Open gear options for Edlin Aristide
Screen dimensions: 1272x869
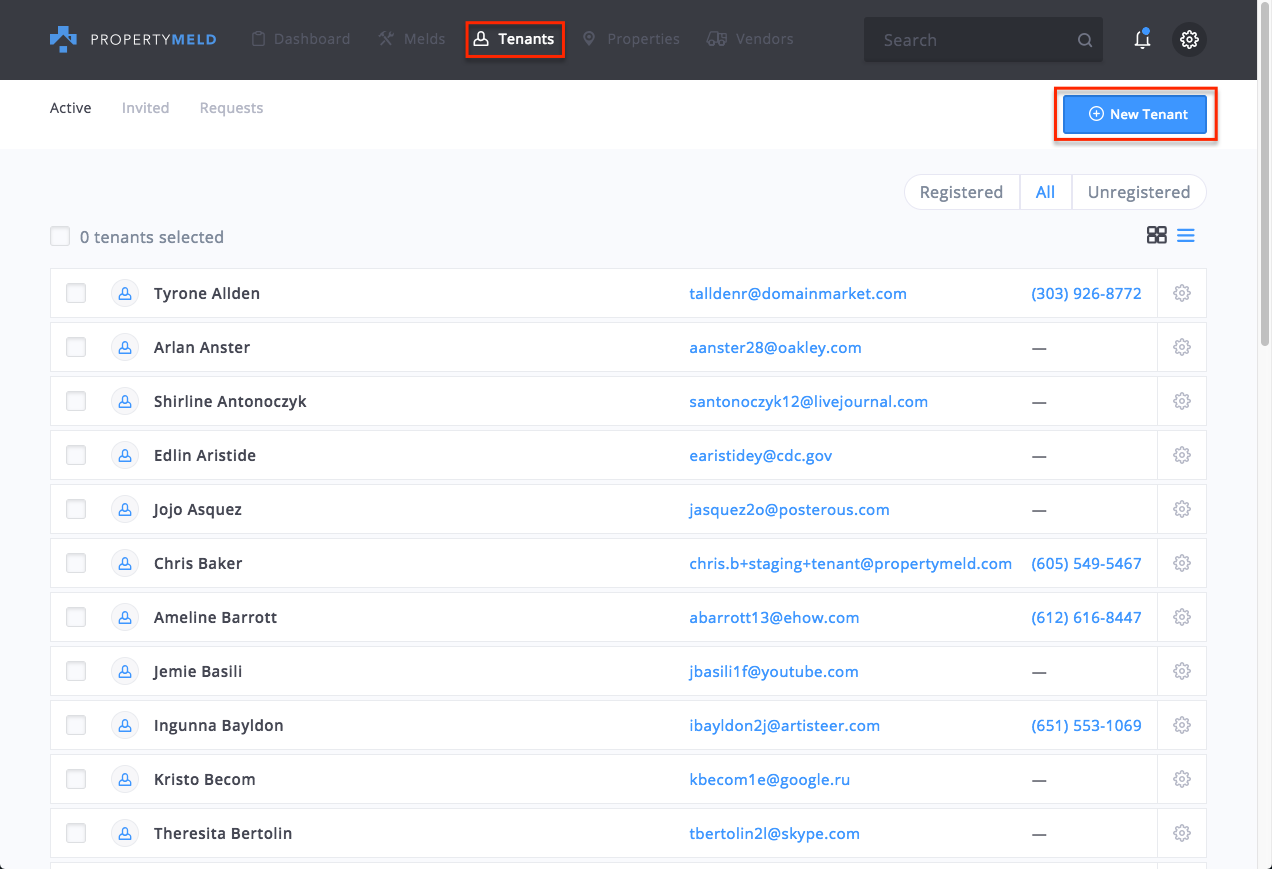click(x=1182, y=455)
